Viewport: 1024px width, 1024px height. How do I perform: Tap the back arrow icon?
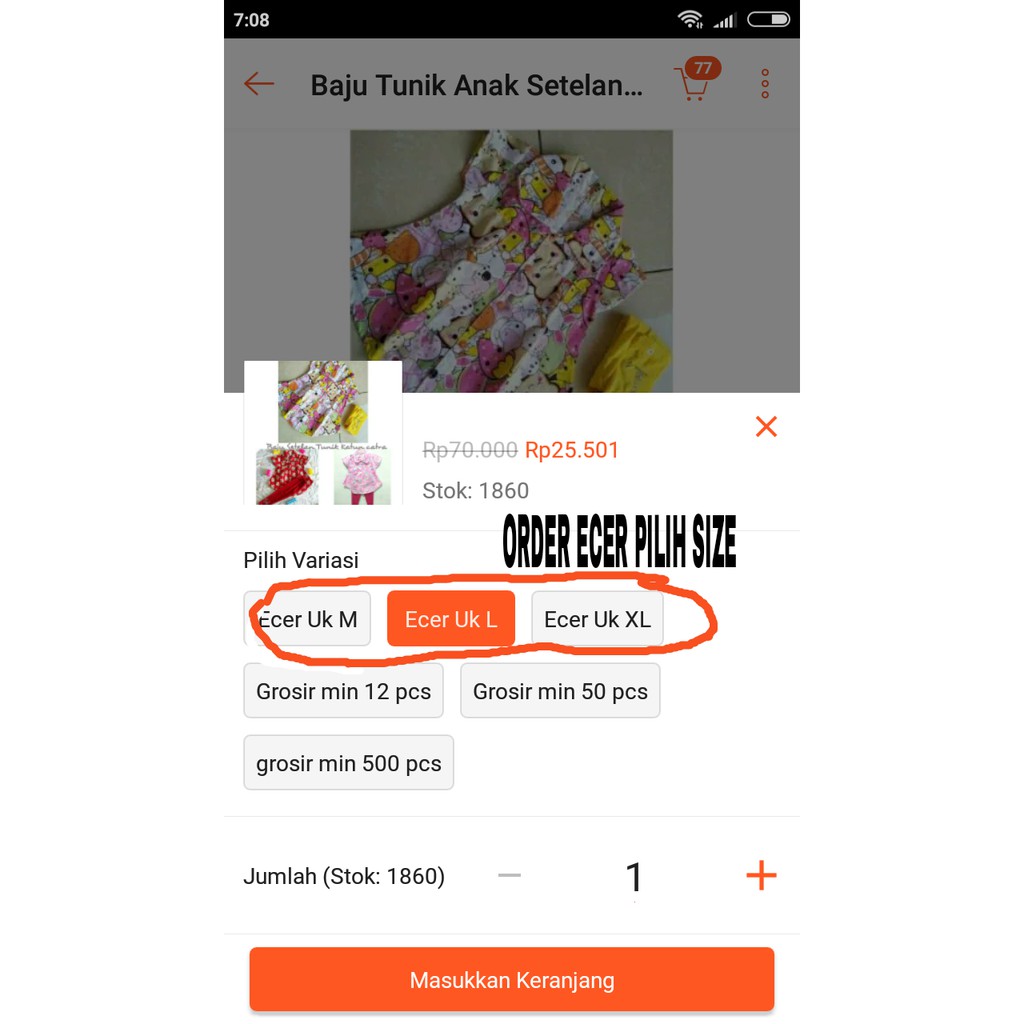pyautogui.click(x=259, y=84)
